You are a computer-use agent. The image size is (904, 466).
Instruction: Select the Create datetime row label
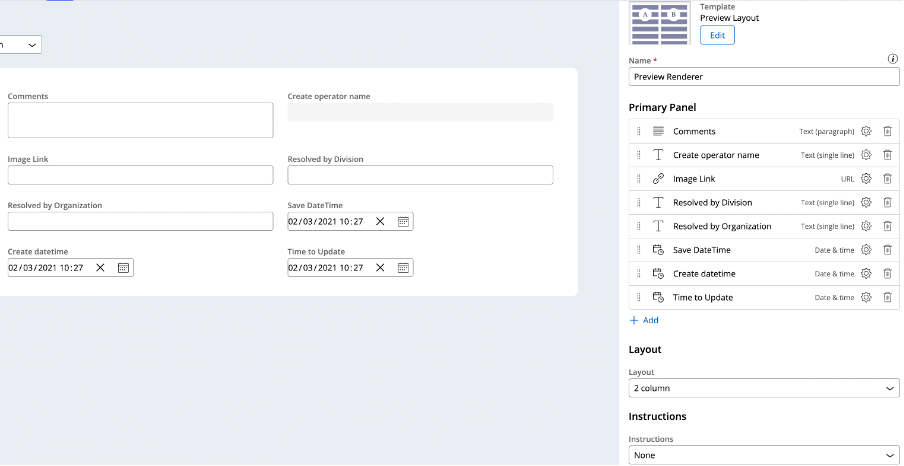tap(704, 273)
